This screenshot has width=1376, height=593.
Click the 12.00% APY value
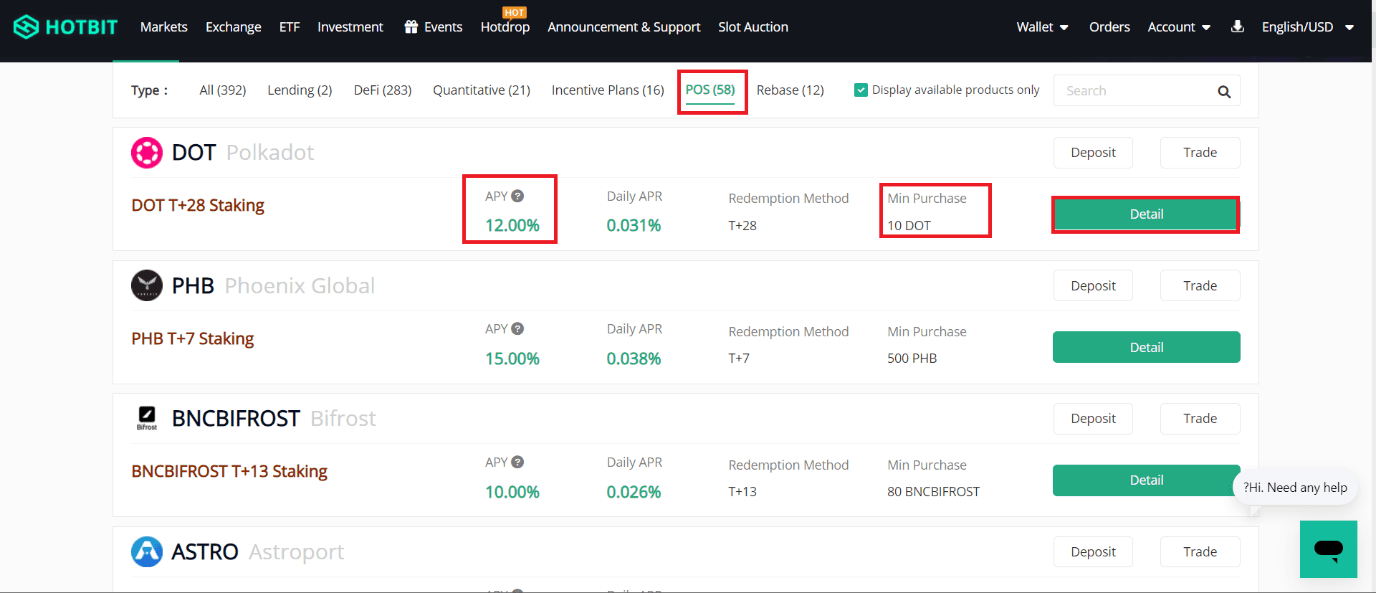click(x=512, y=225)
